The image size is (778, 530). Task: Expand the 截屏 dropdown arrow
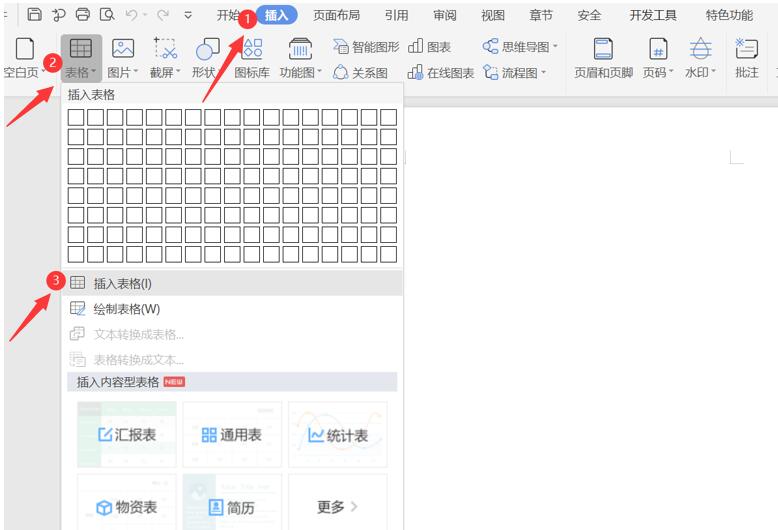pyautogui.click(x=178, y=72)
